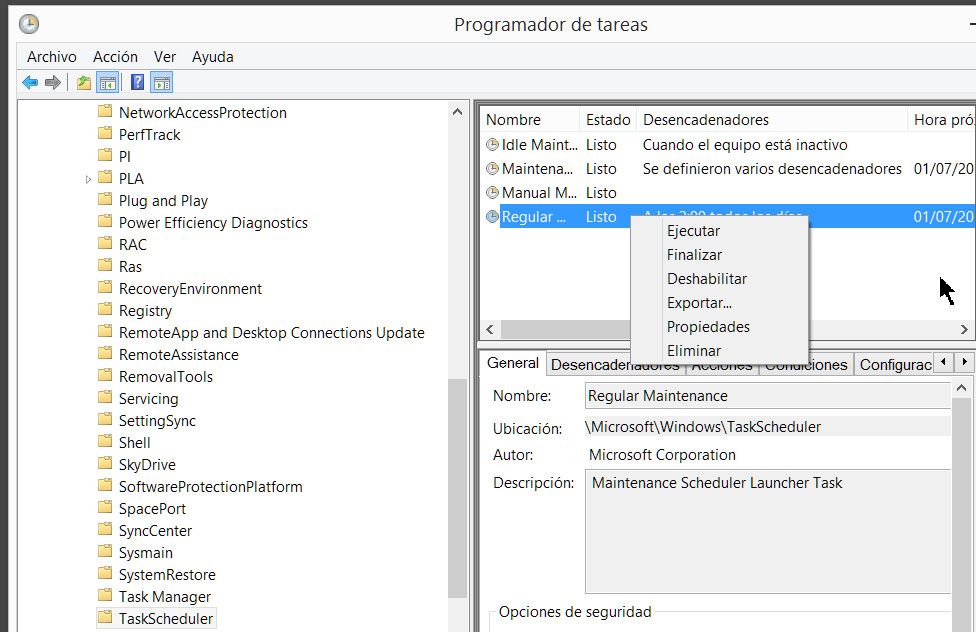Select the TaskScheduler folder in tree
The height and width of the screenshot is (632, 976).
click(x=165, y=618)
